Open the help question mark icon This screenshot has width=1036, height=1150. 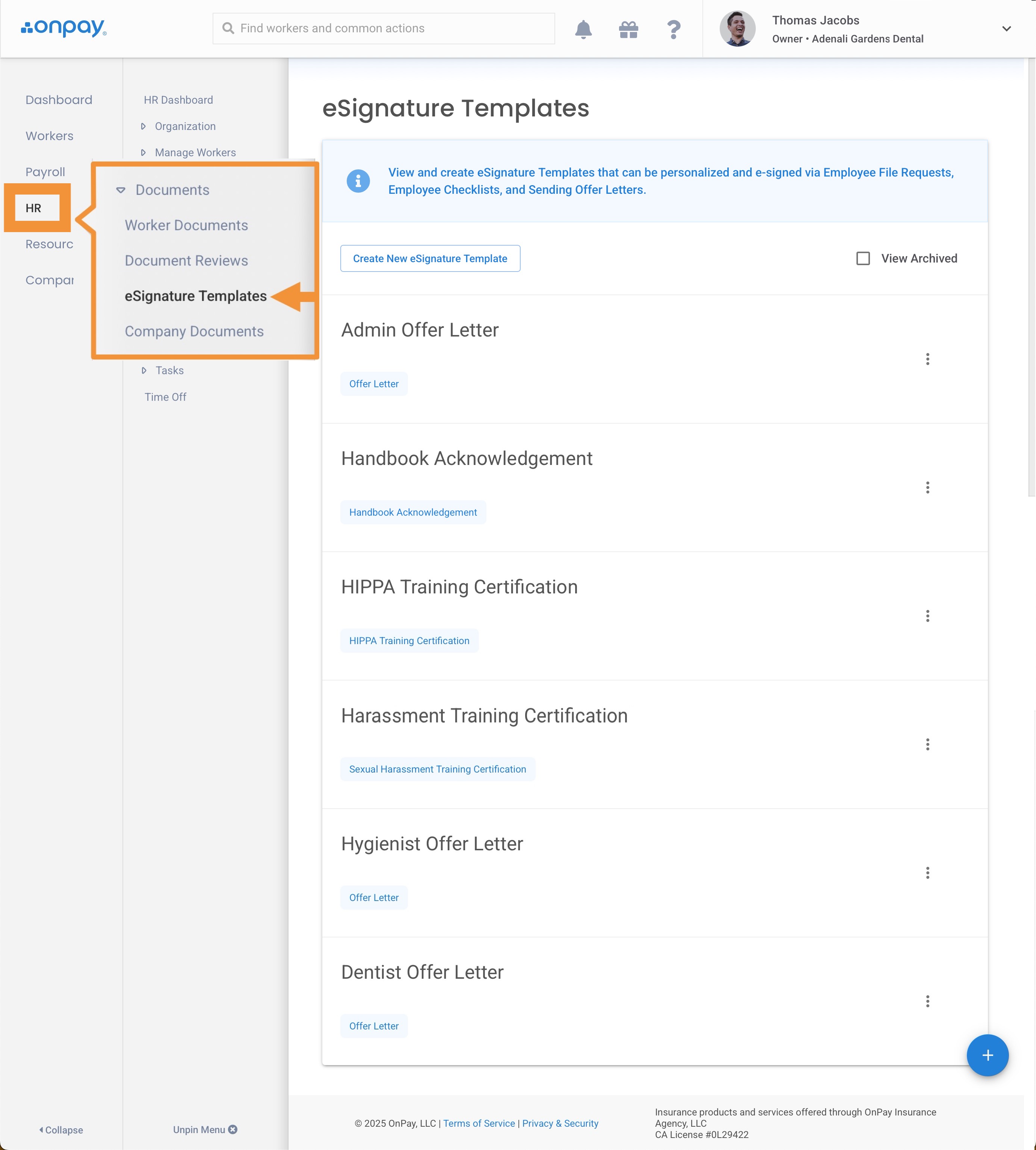tap(674, 29)
